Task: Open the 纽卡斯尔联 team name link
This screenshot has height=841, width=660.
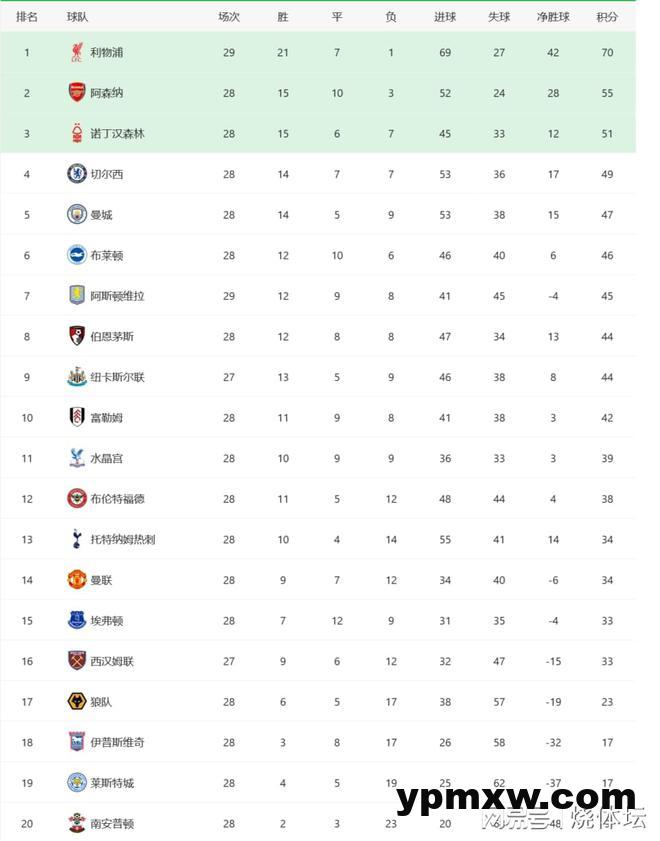Action: tap(117, 377)
